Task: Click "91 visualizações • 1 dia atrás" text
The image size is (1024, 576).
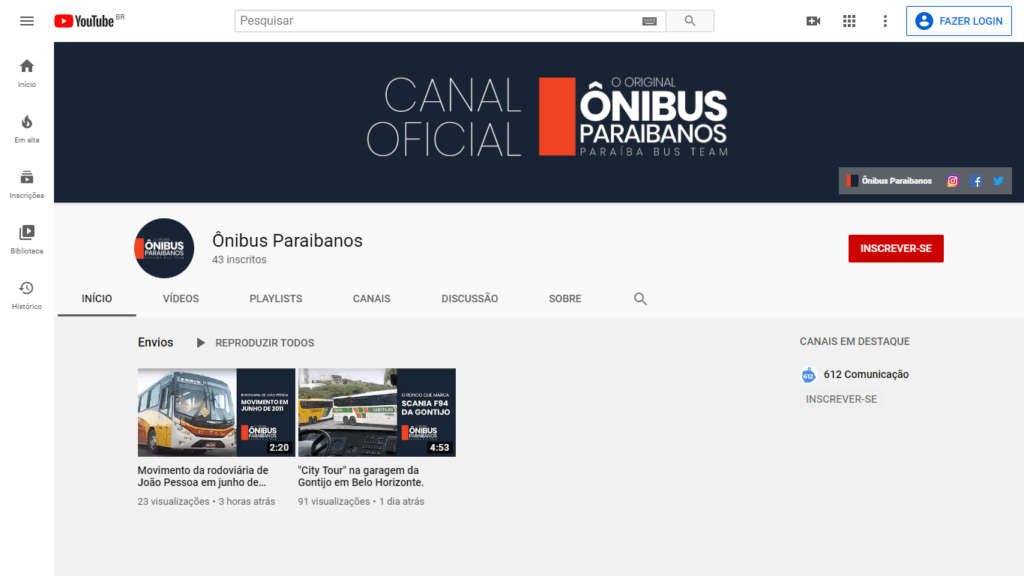Action: [x=361, y=502]
